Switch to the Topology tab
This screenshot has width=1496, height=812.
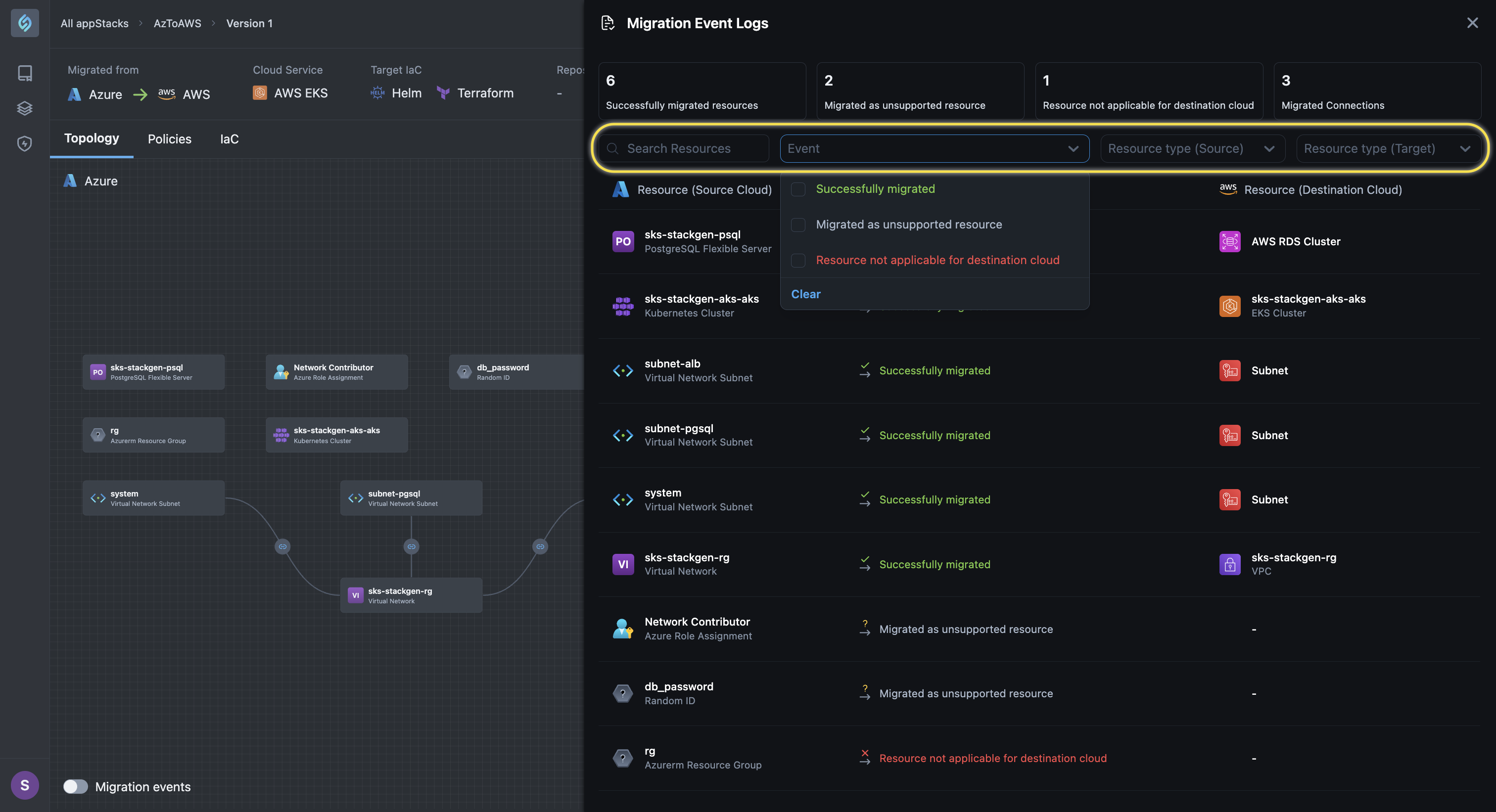tap(91, 138)
